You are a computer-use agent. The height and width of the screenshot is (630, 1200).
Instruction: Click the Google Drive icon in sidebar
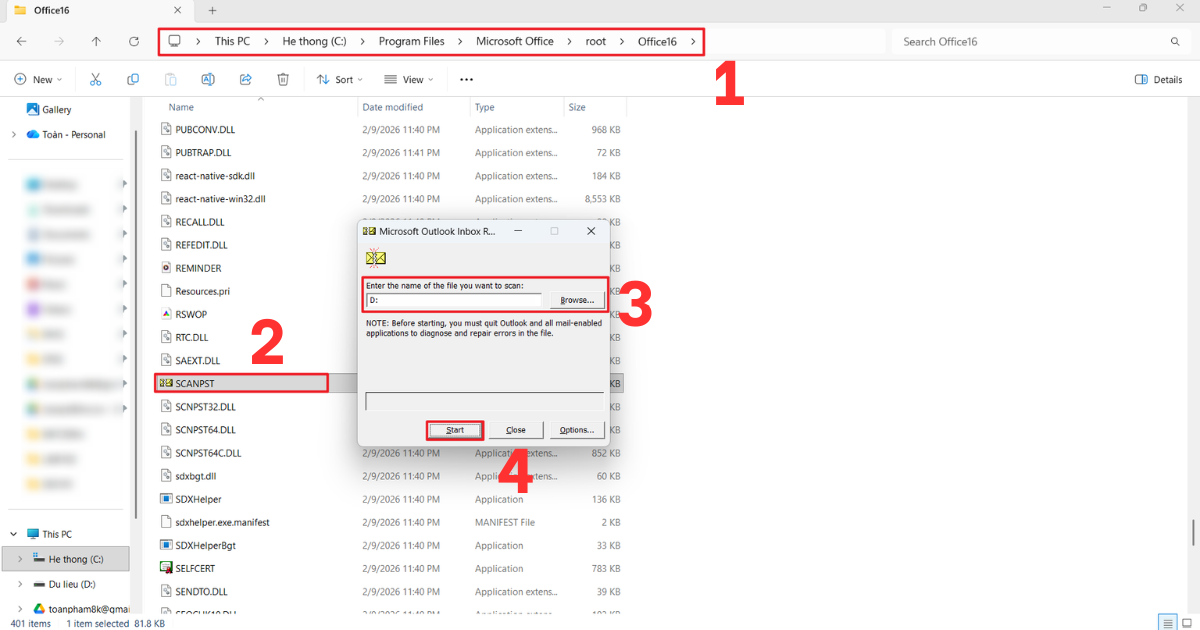[x=39, y=608]
